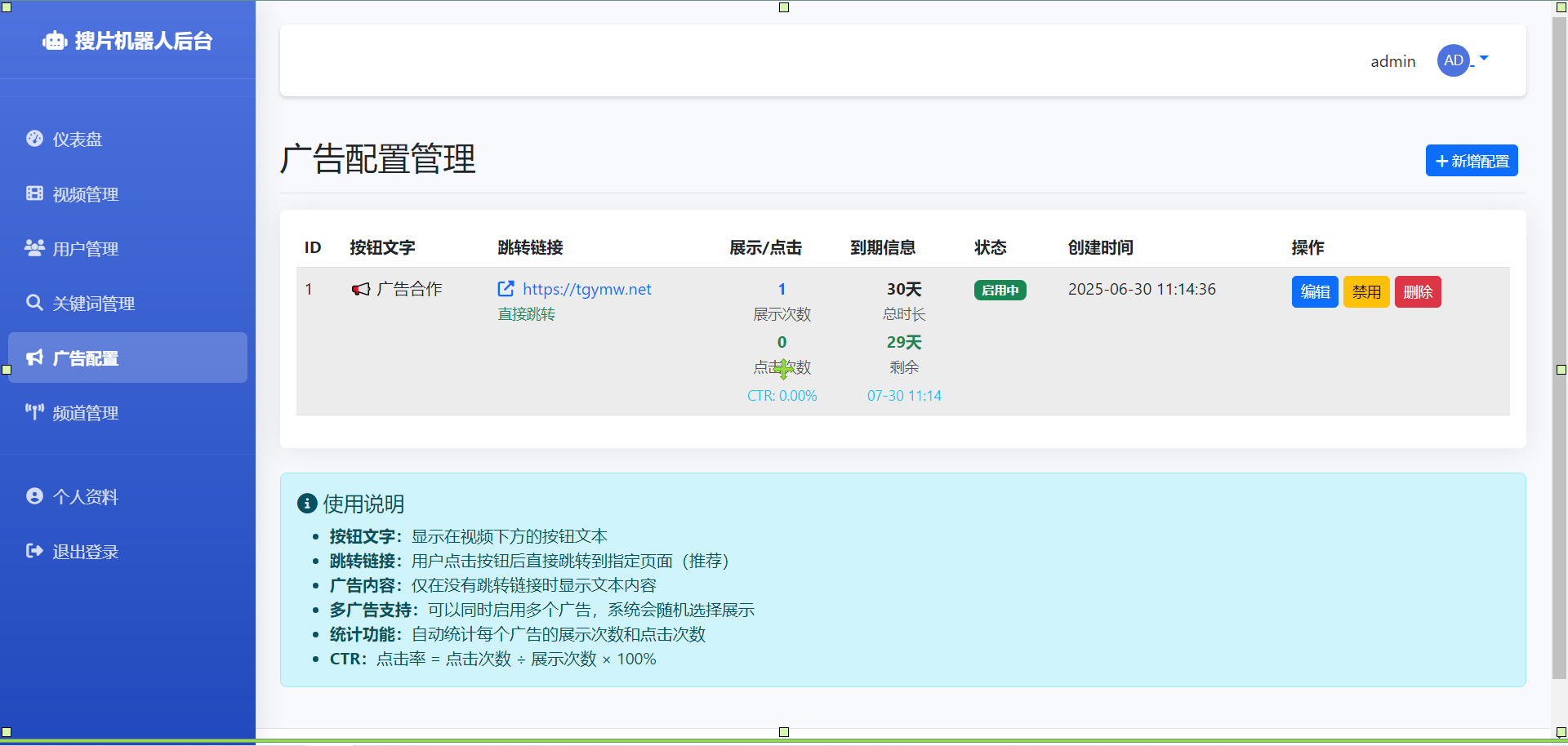Viewport: 1568px width, 746px height.
Task: Click the green 启用中 status badge
Action: click(x=1000, y=291)
